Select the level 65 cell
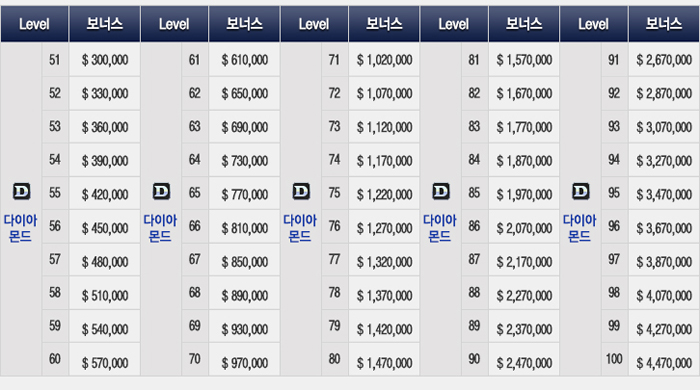The image size is (700, 390). coord(195,193)
